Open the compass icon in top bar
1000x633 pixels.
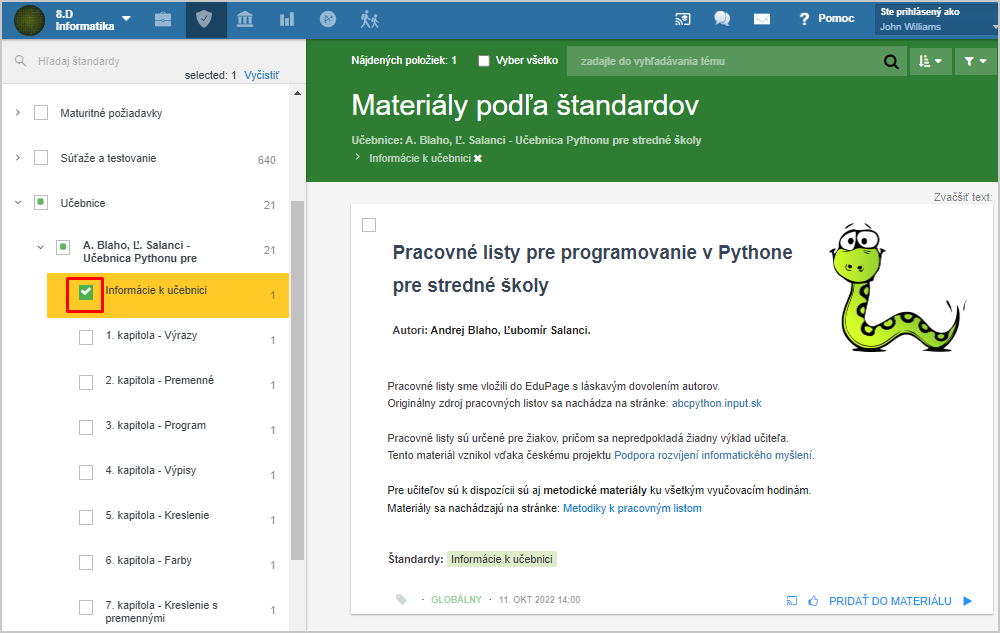point(328,20)
